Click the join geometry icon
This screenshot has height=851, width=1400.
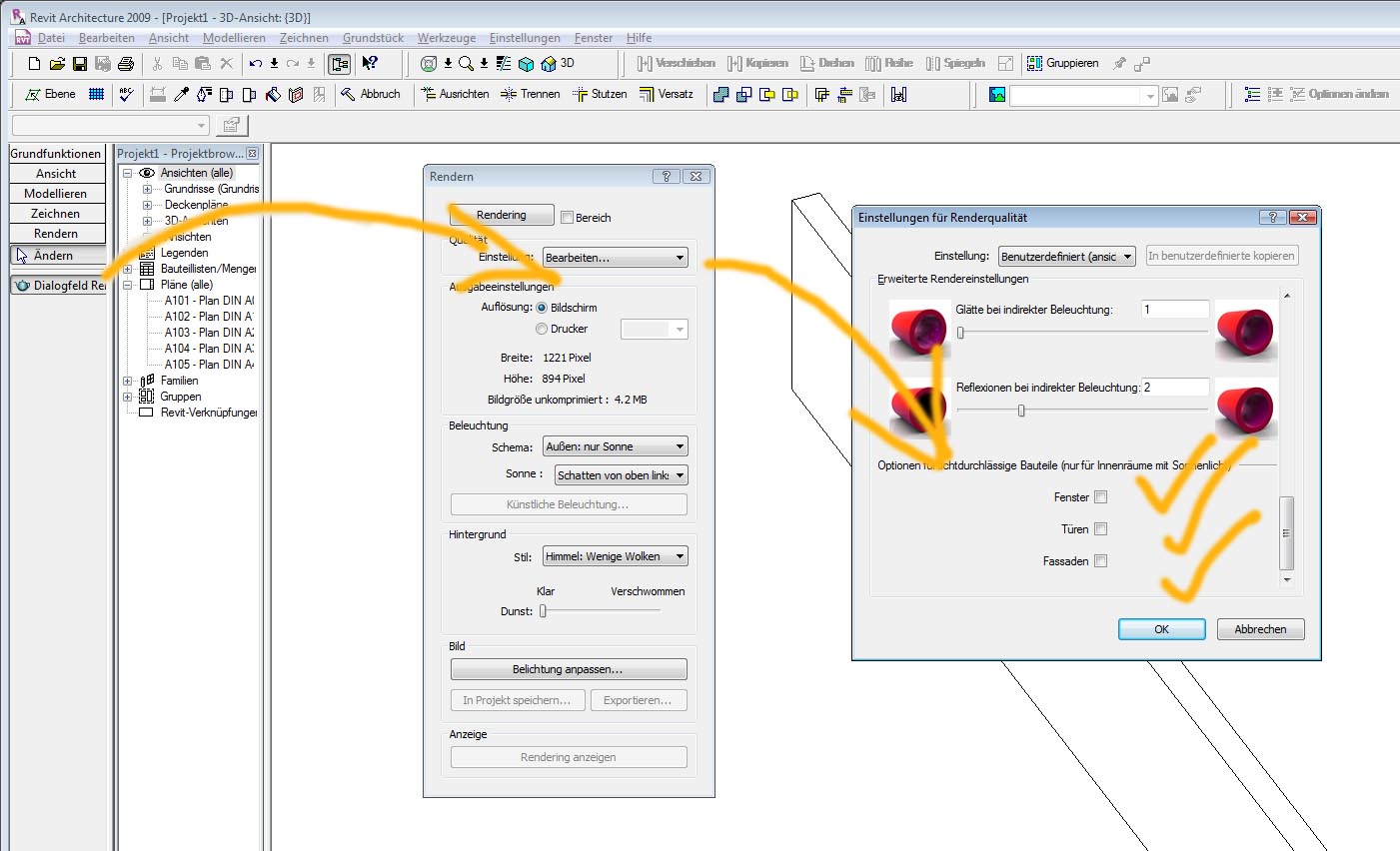[x=720, y=94]
